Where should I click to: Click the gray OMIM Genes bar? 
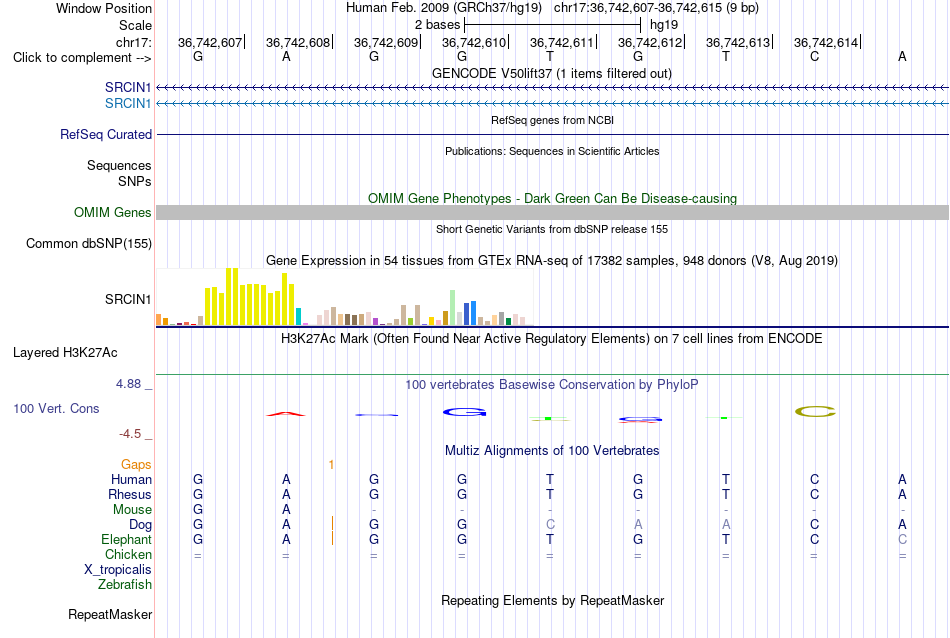pyautogui.click(x=552, y=212)
